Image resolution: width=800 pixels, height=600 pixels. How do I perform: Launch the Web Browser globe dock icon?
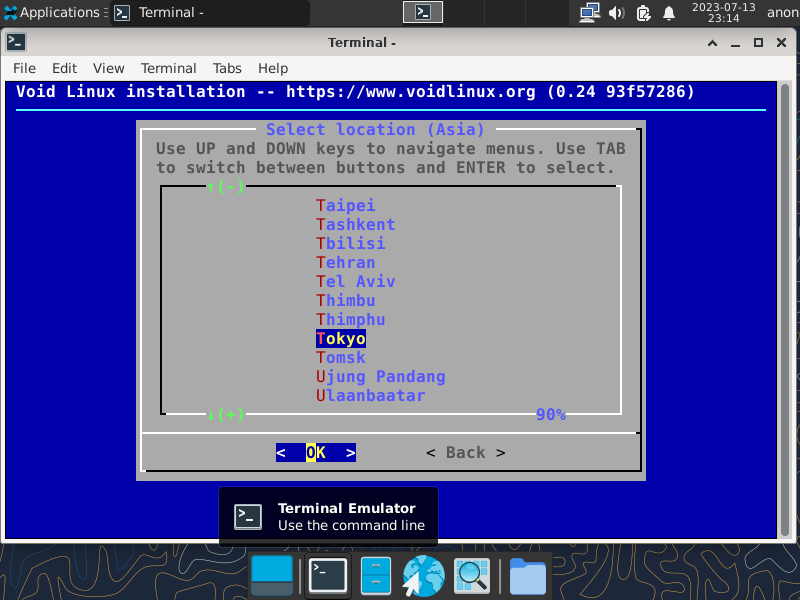pyautogui.click(x=423, y=576)
